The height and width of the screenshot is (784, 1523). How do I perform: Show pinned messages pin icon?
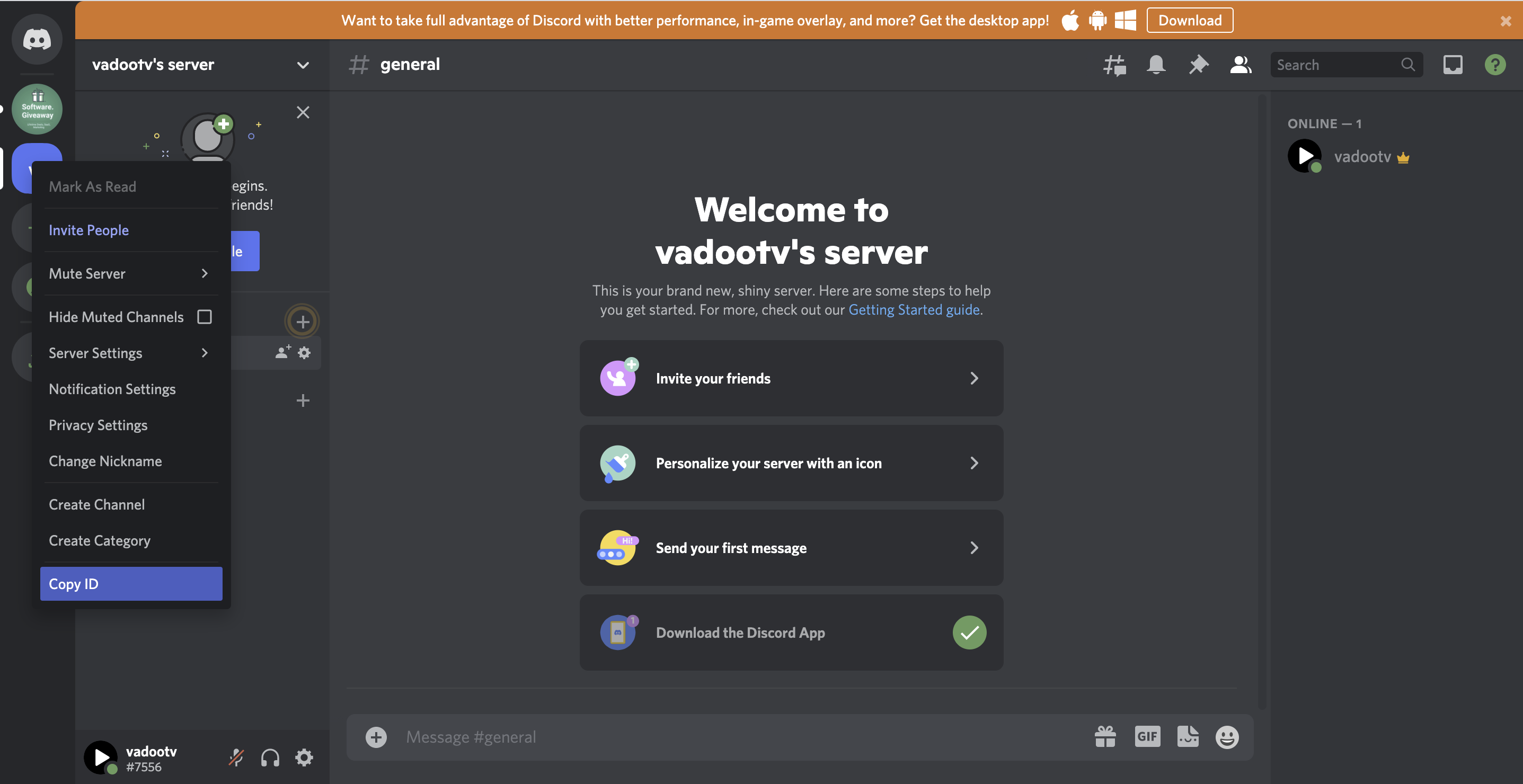pyautogui.click(x=1198, y=65)
